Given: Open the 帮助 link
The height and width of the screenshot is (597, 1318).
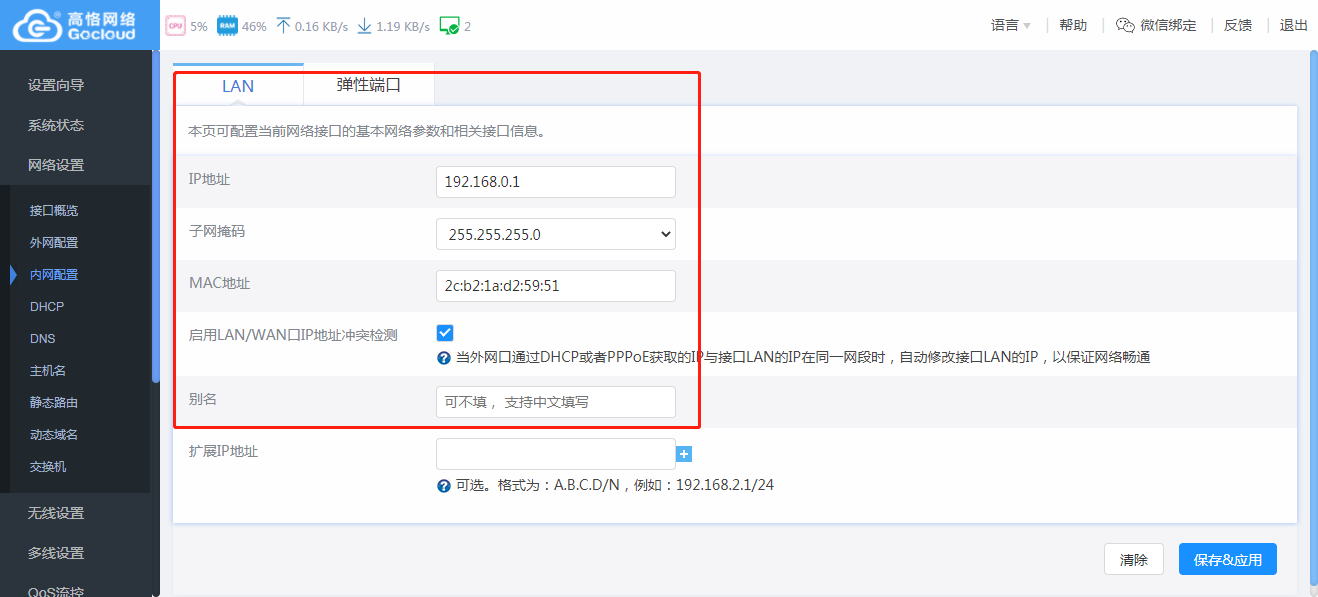Looking at the screenshot, I should pos(1073,25).
